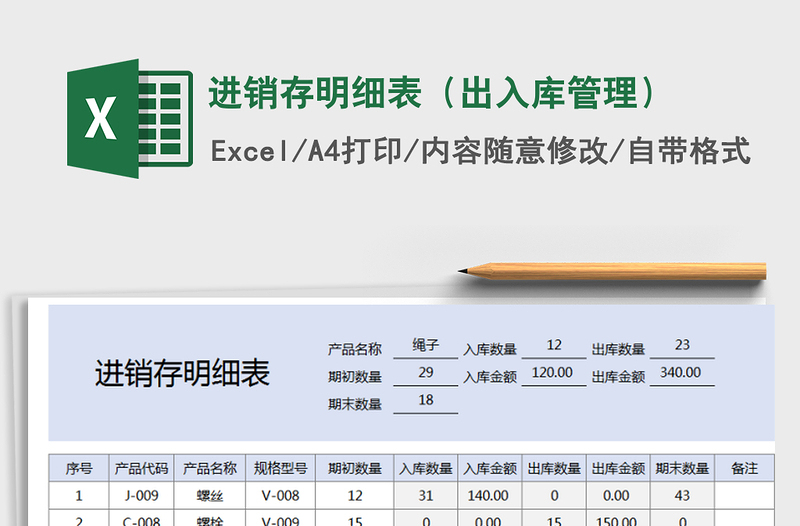Click the 入库金额 summary label
This screenshot has height=526, width=800.
(490, 377)
